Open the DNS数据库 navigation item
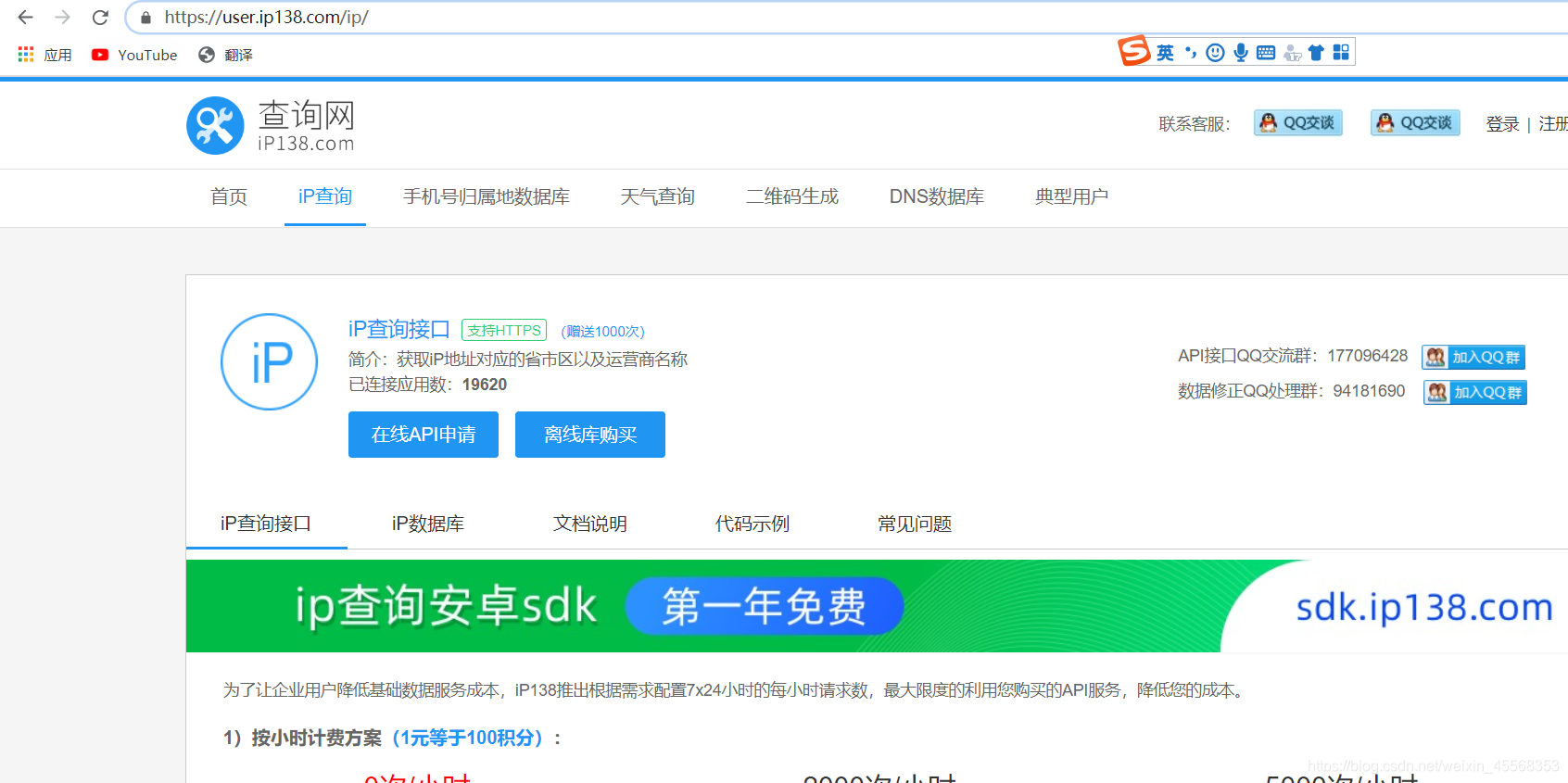1568x783 pixels. [937, 196]
